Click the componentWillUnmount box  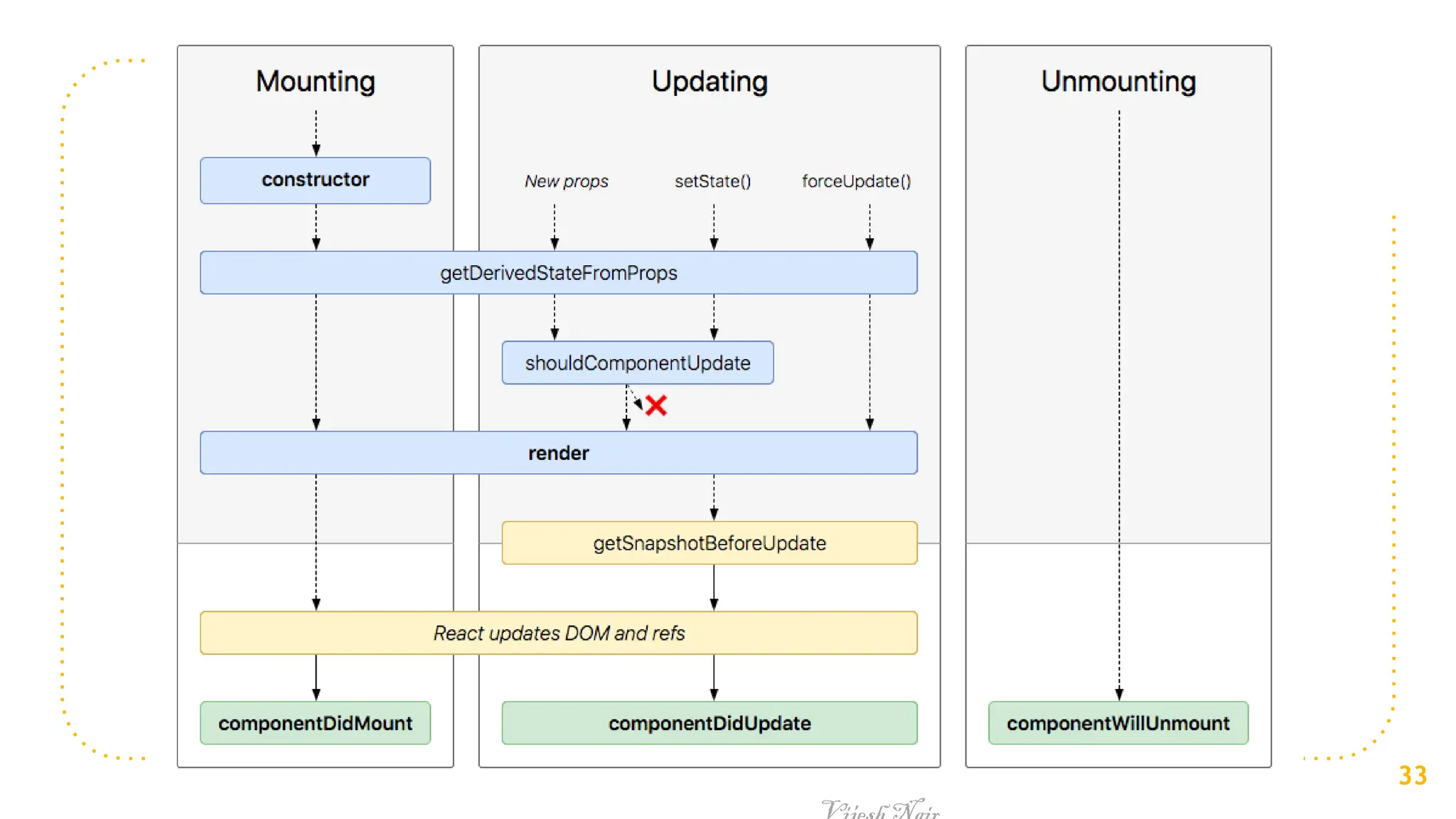(1118, 723)
